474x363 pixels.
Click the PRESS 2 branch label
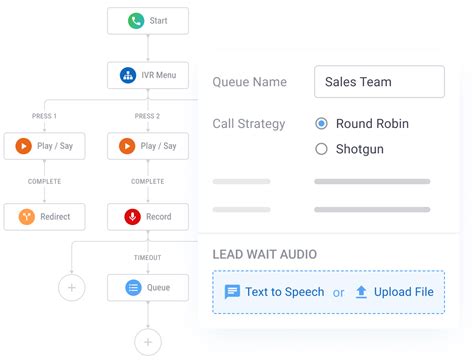coord(147,116)
